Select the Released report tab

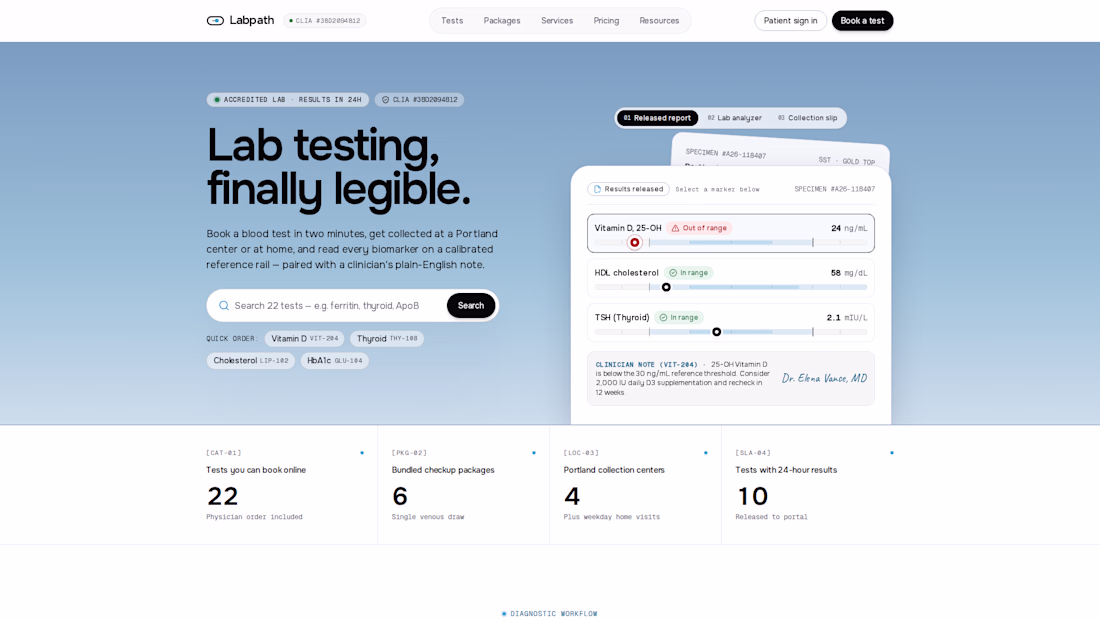pyautogui.click(x=657, y=118)
